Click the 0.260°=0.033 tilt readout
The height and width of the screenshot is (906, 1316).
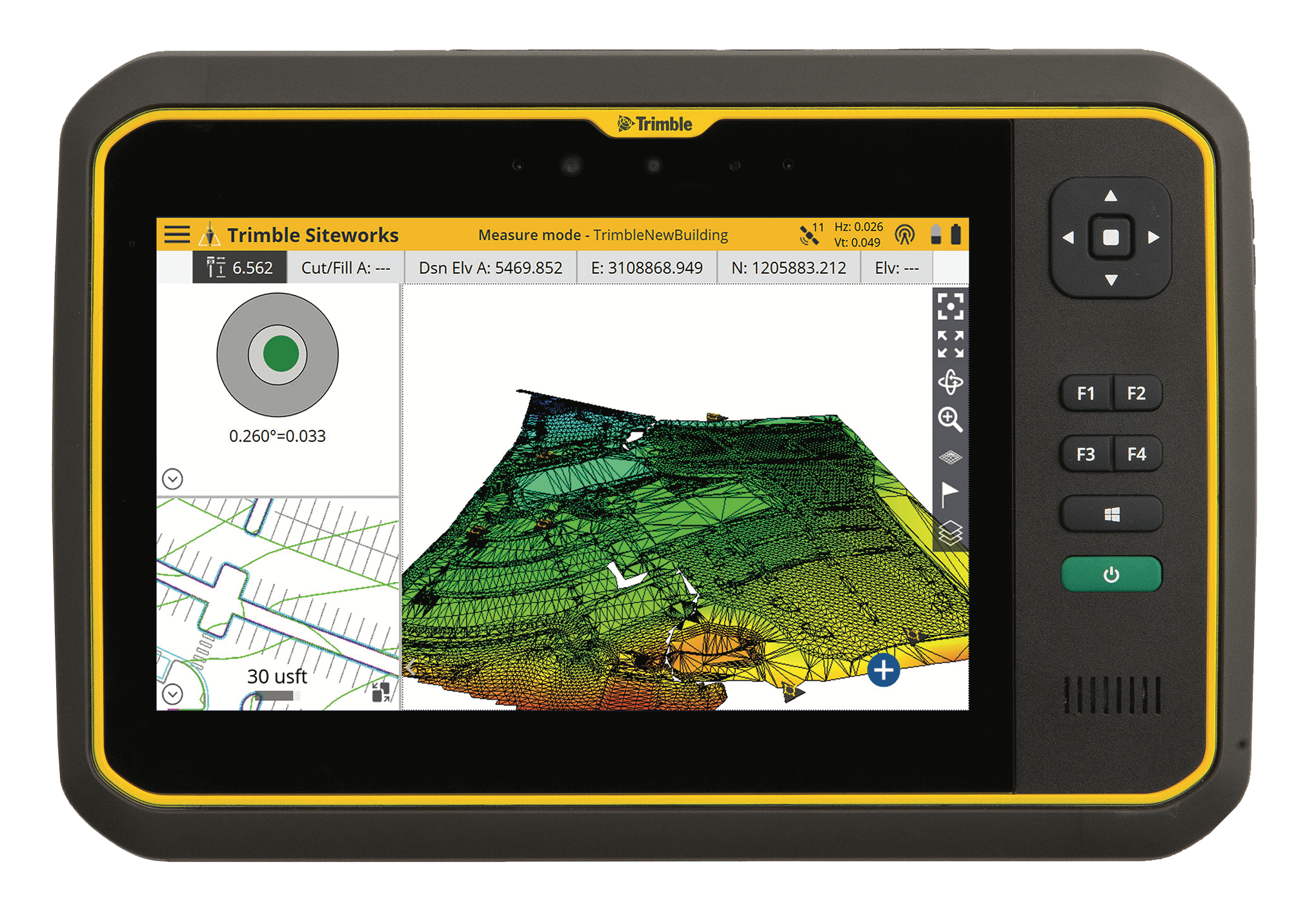(278, 436)
